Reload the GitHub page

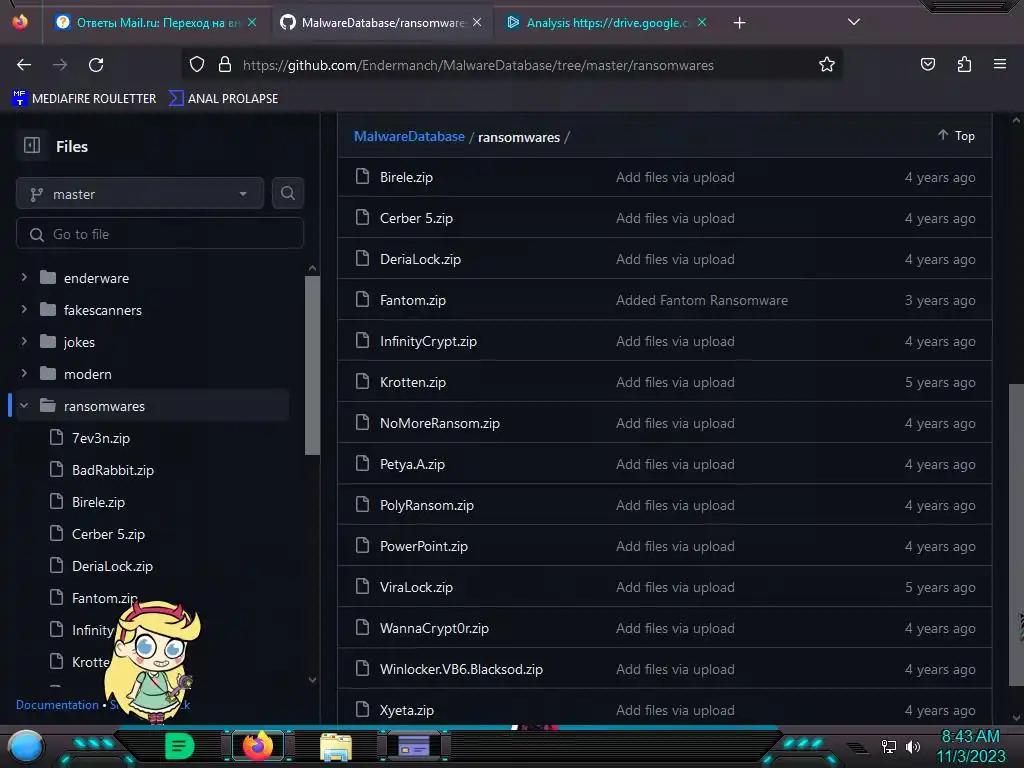(x=96, y=65)
